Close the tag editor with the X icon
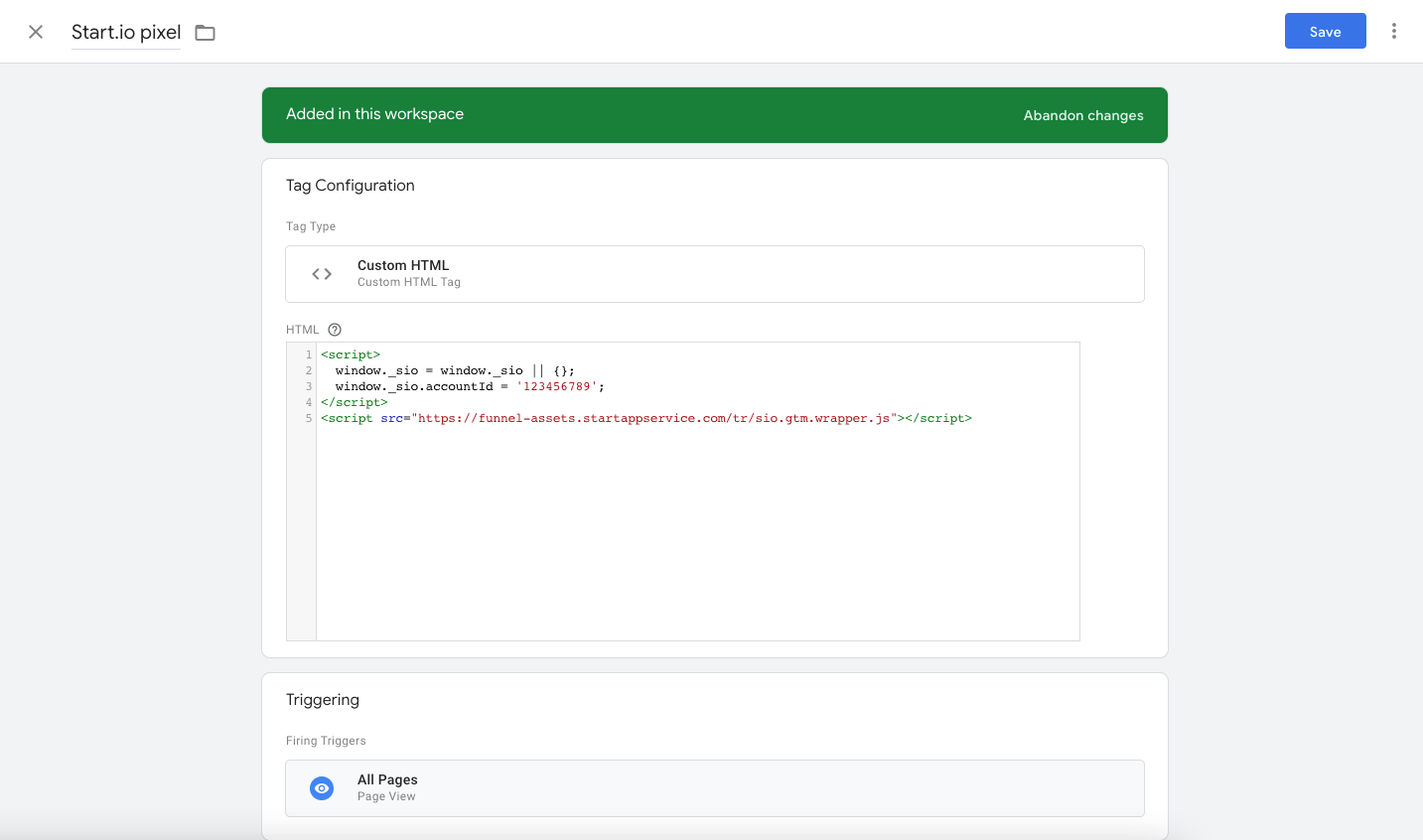The width and height of the screenshot is (1423, 840). pyautogui.click(x=35, y=31)
